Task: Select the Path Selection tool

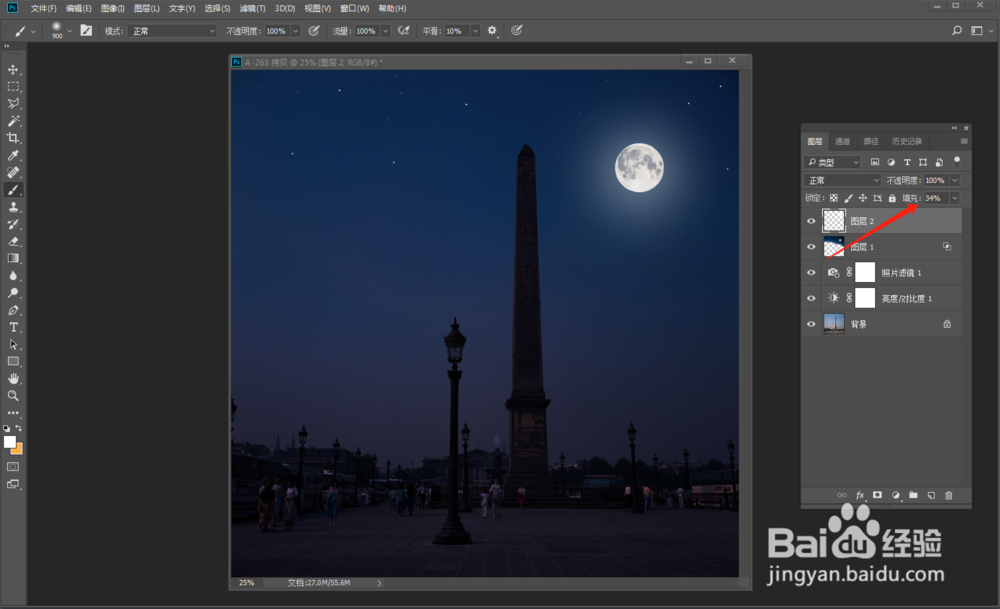Action: [x=13, y=344]
